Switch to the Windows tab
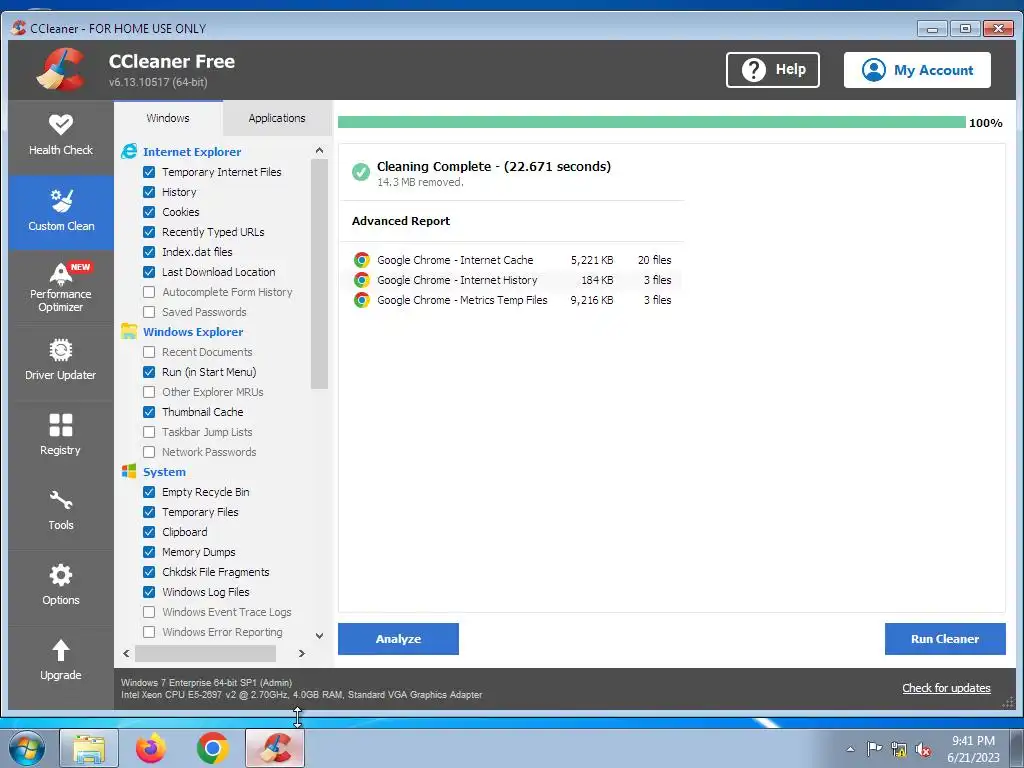This screenshot has width=1024, height=768. click(x=168, y=118)
